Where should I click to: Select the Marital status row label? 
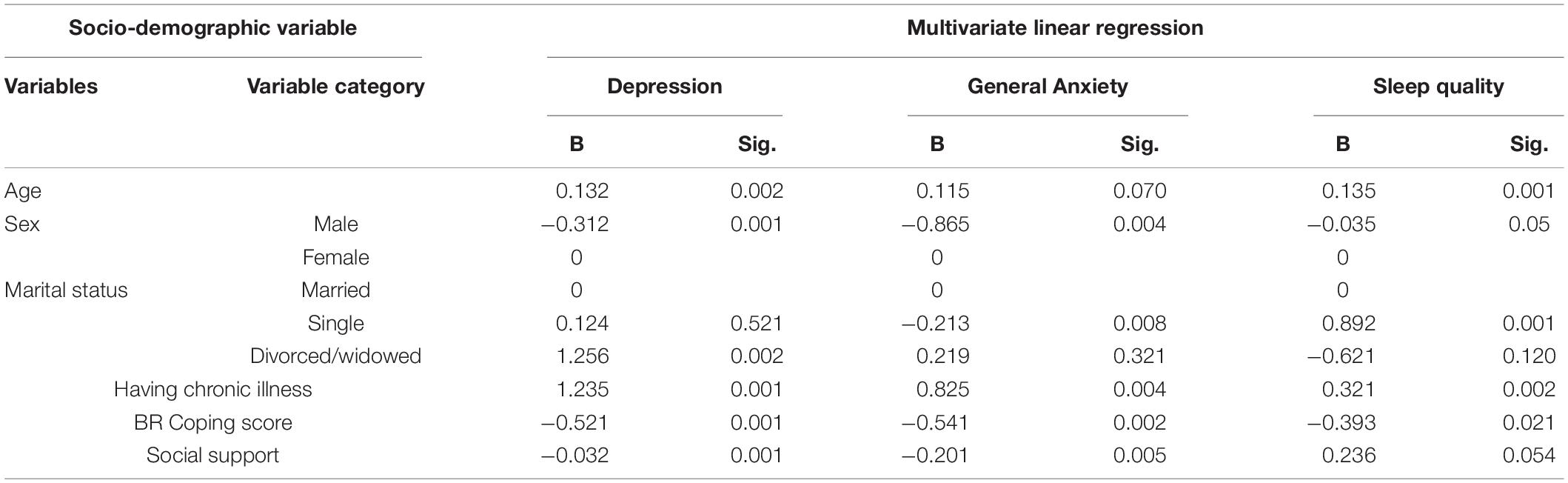point(66,290)
